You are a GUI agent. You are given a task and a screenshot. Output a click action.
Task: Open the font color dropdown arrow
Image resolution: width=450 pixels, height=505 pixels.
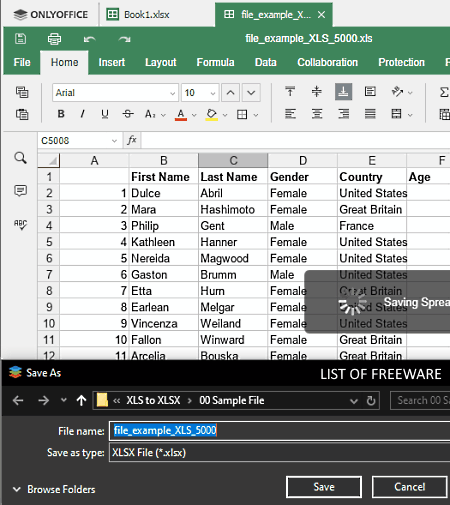coord(194,115)
